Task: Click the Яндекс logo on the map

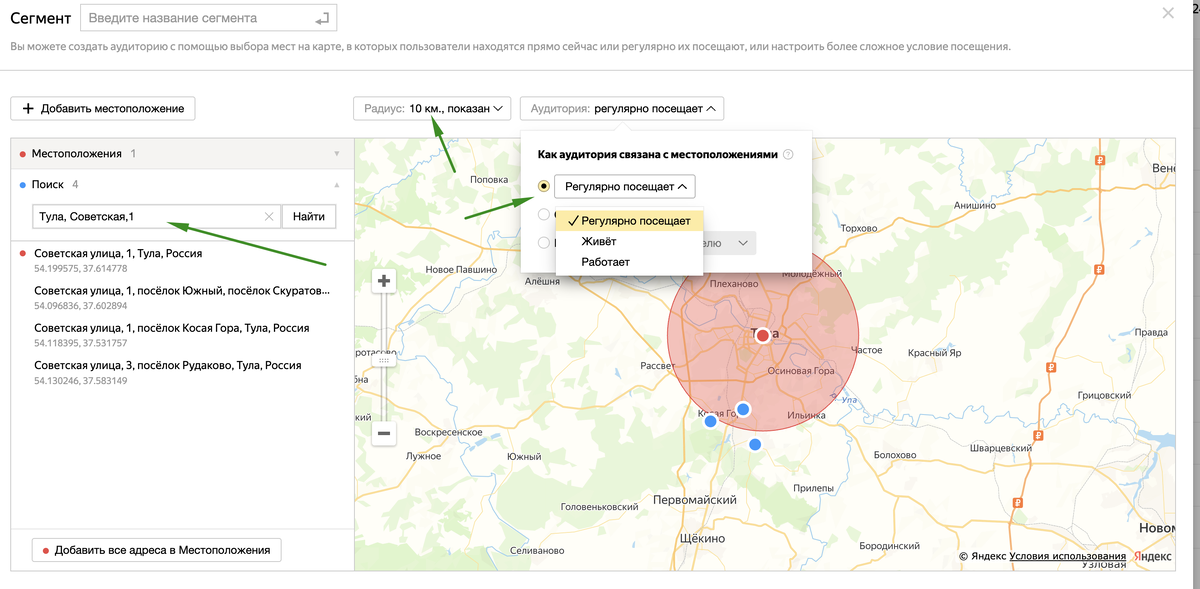Action: click(1152, 557)
